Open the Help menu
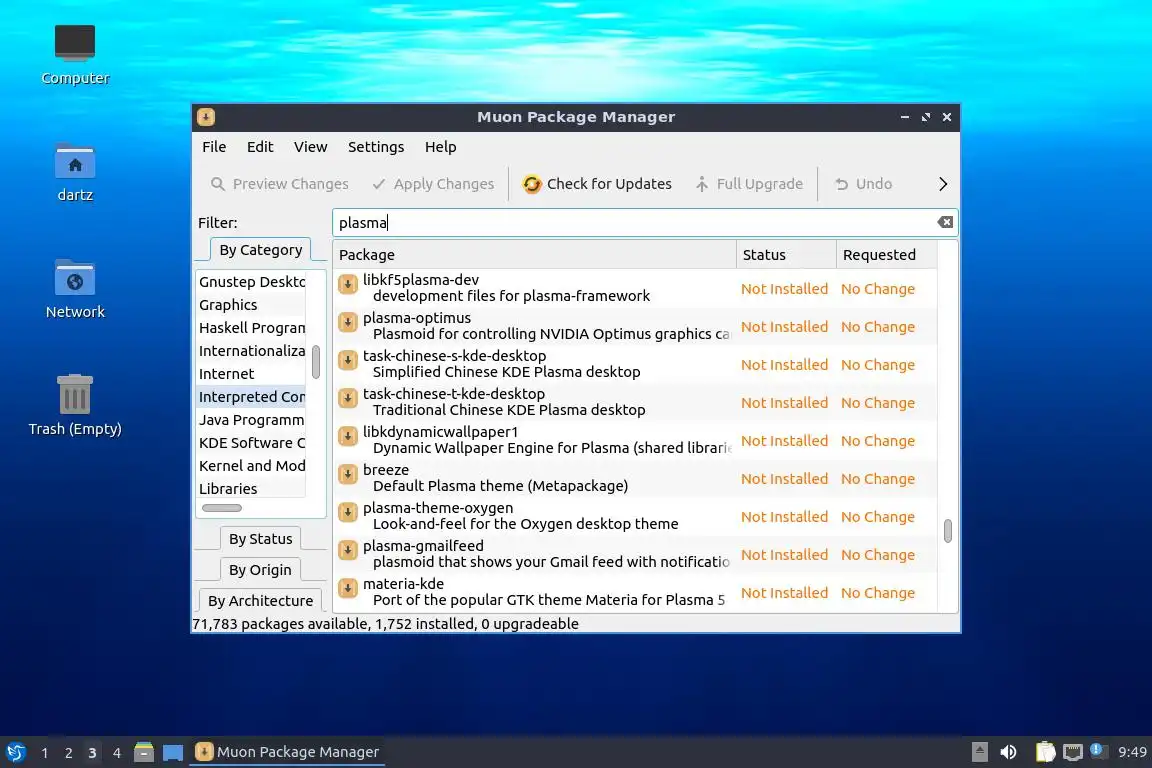Viewport: 1152px width, 768px height. 441,147
